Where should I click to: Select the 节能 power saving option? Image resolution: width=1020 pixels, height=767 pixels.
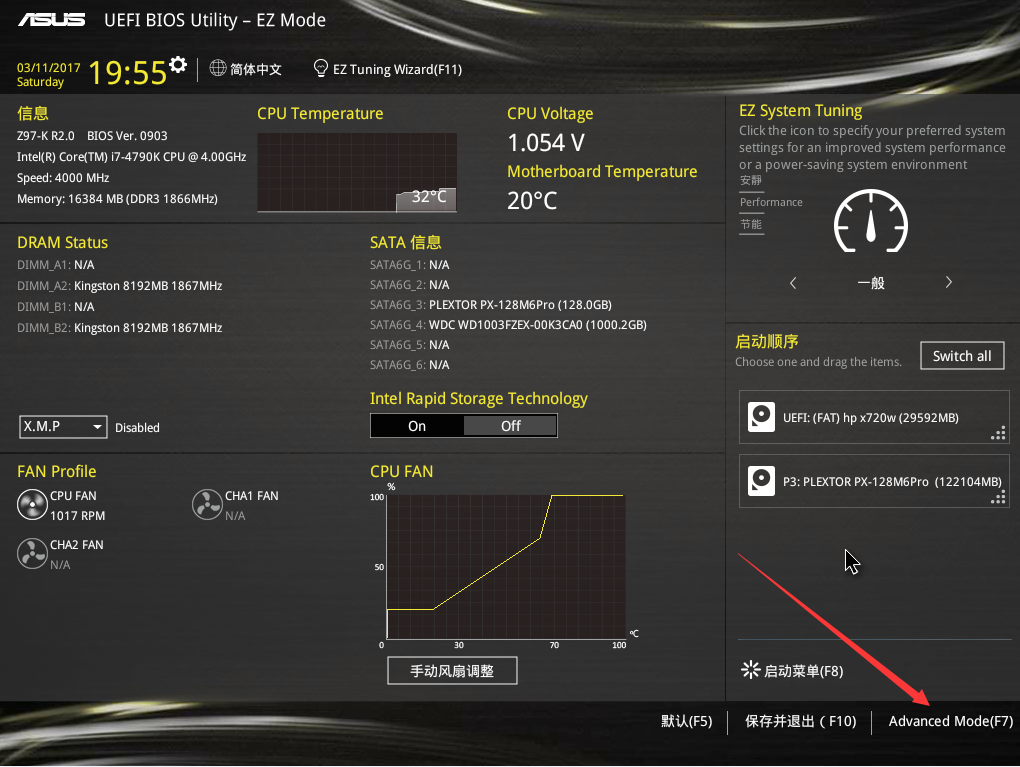(x=751, y=224)
